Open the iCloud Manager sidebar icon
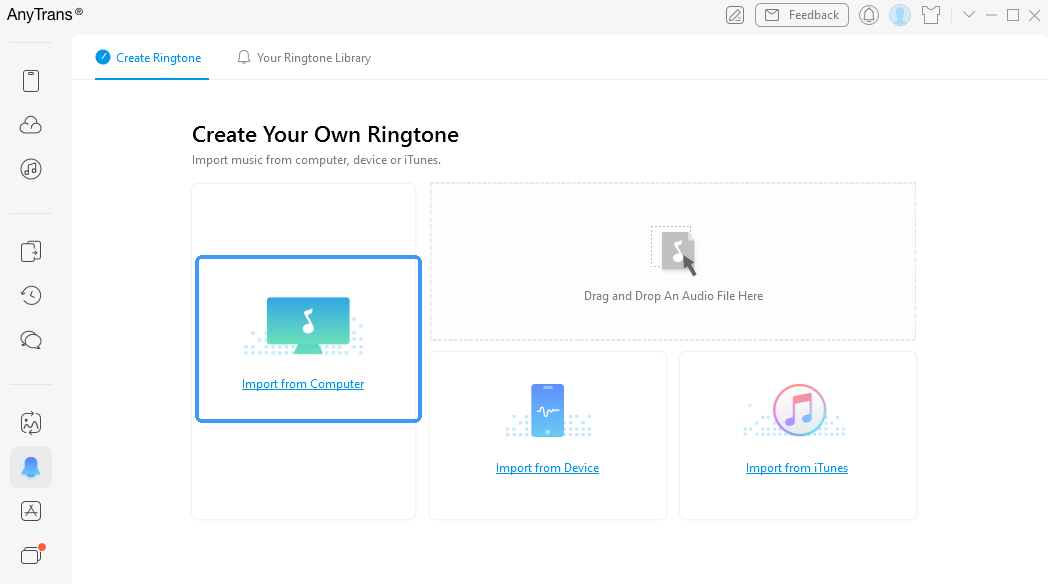This screenshot has height=584, width=1048. [x=31, y=125]
